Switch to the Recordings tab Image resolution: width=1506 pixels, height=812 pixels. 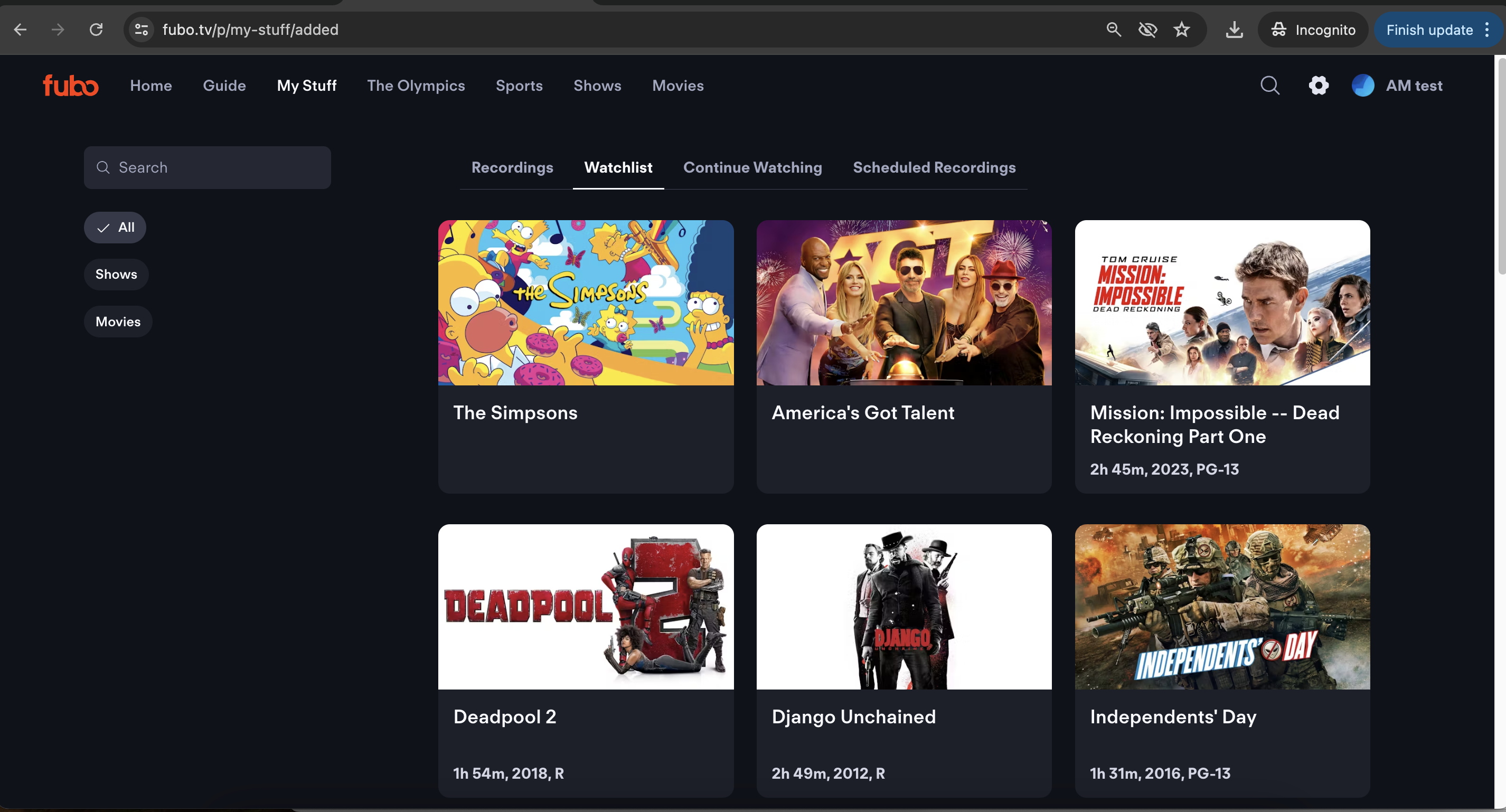pyautogui.click(x=512, y=167)
